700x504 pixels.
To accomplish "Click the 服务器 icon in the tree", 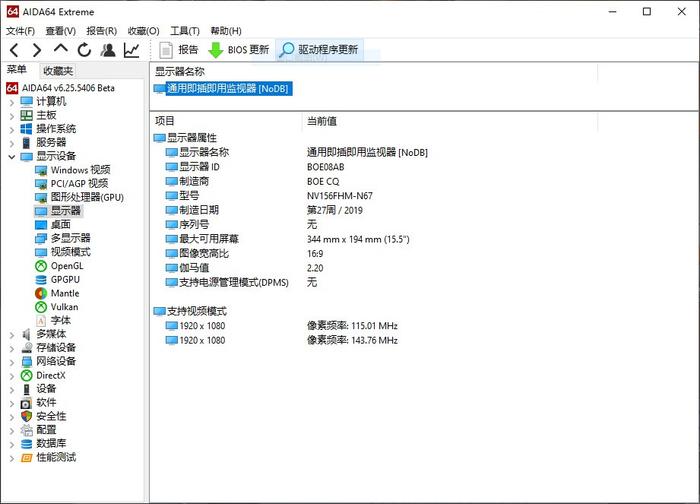I will (x=26, y=143).
